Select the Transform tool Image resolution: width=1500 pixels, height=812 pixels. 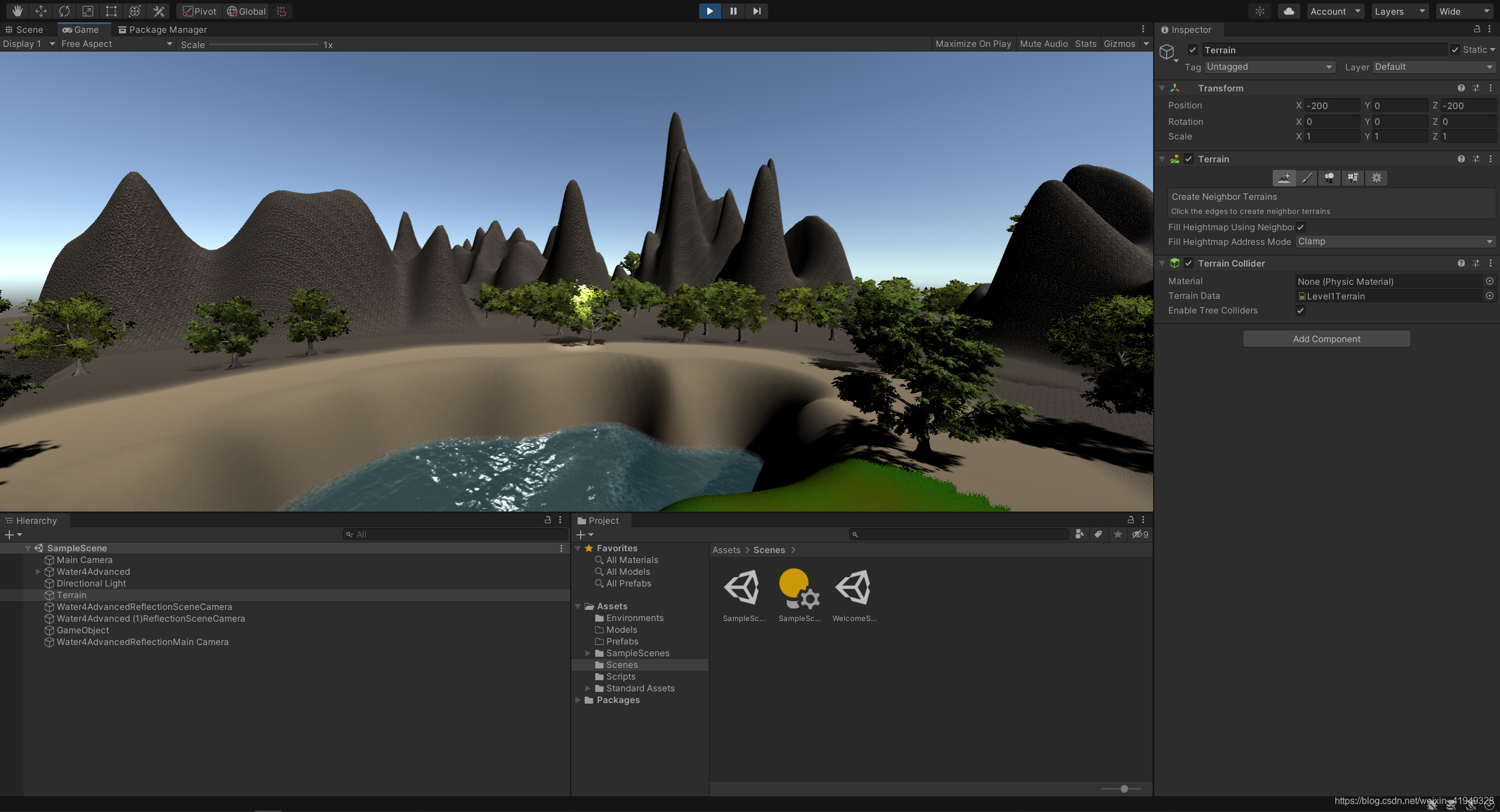coord(134,11)
